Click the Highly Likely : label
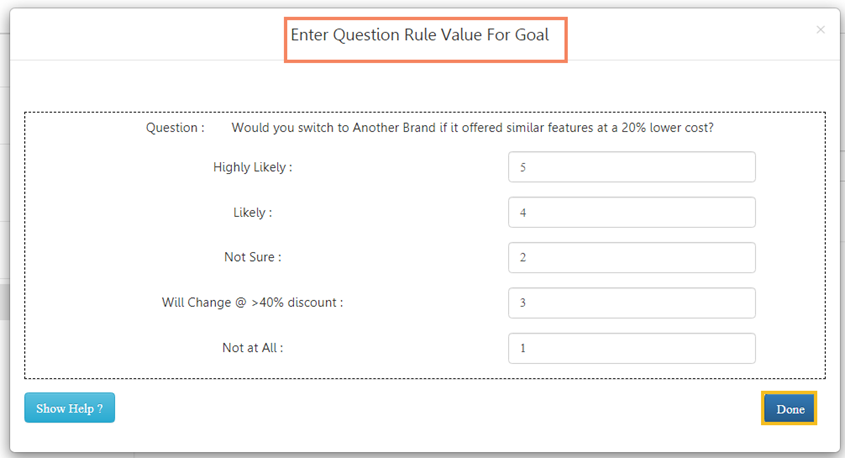The width and height of the screenshot is (845, 458). point(252,167)
